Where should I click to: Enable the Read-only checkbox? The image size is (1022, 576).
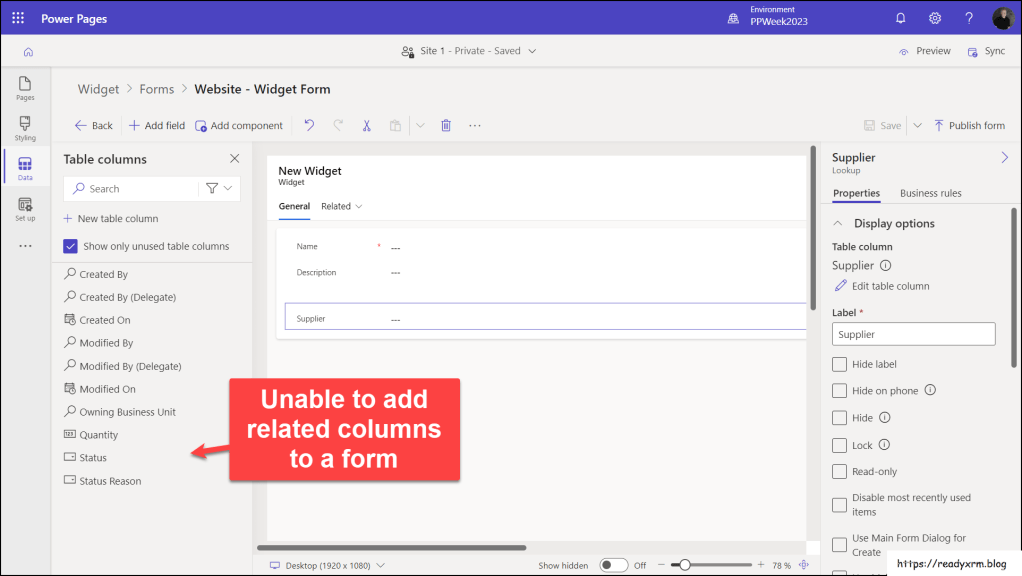840,472
